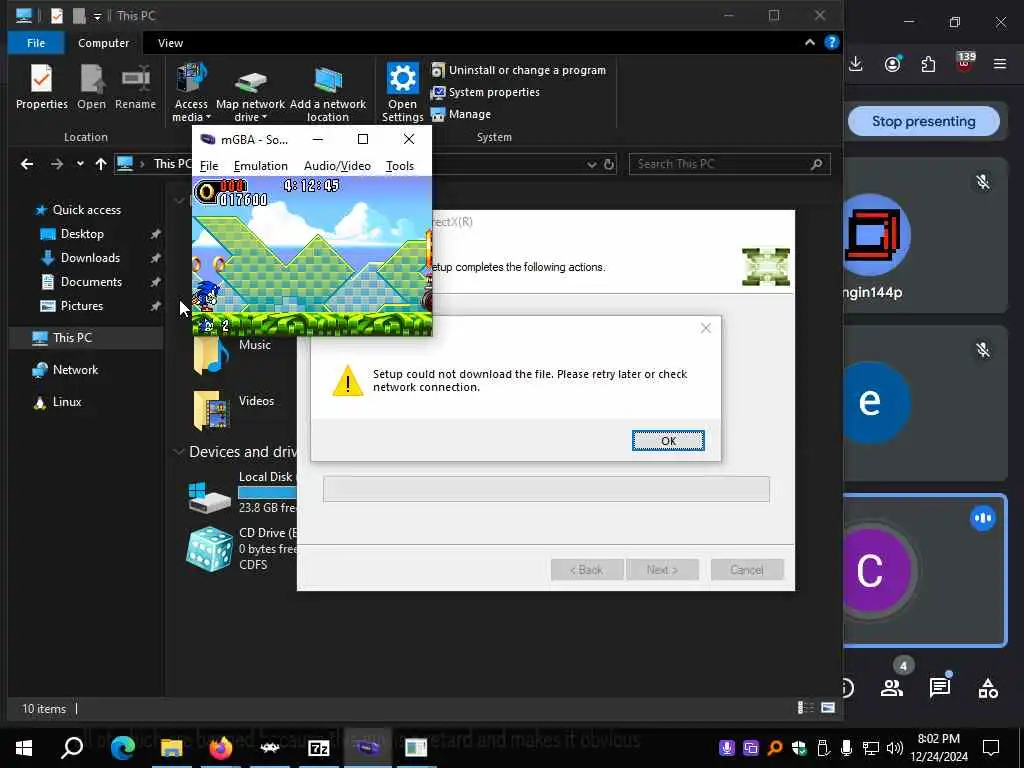1024x768 pixels.
Task: Click the extension icon with 139 badge
Action: pos(964,63)
